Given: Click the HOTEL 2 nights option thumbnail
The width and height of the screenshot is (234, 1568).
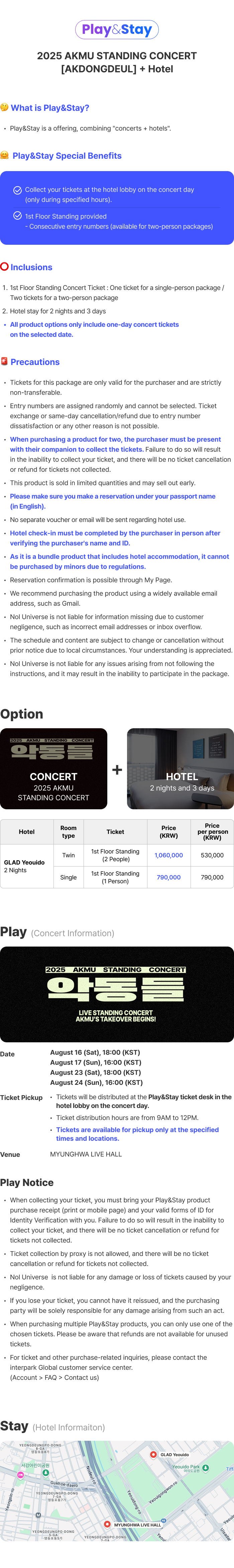Looking at the screenshot, I should [181, 769].
